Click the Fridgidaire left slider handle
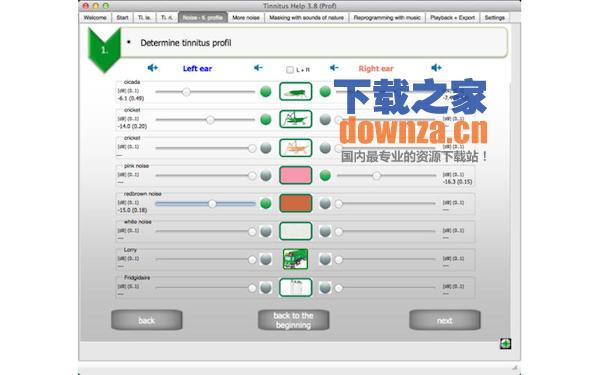The height and width of the screenshot is (375, 600). (x=252, y=288)
